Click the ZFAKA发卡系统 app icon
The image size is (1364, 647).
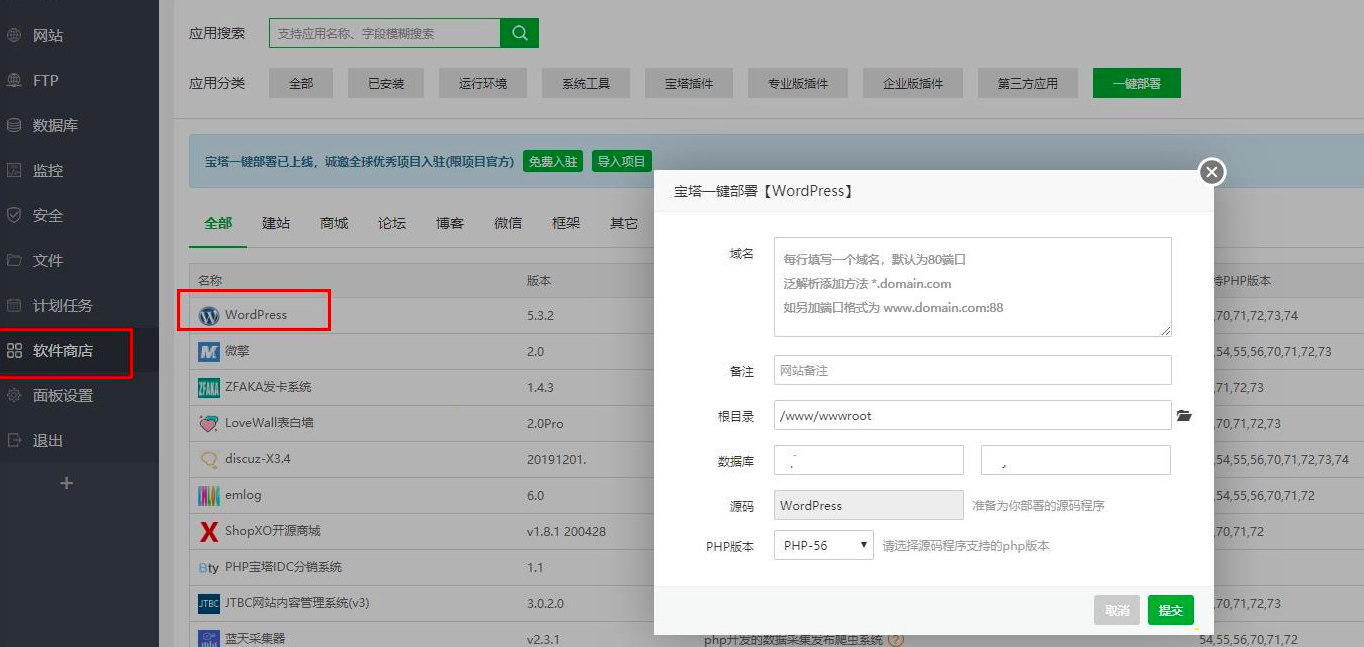click(x=209, y=387)
